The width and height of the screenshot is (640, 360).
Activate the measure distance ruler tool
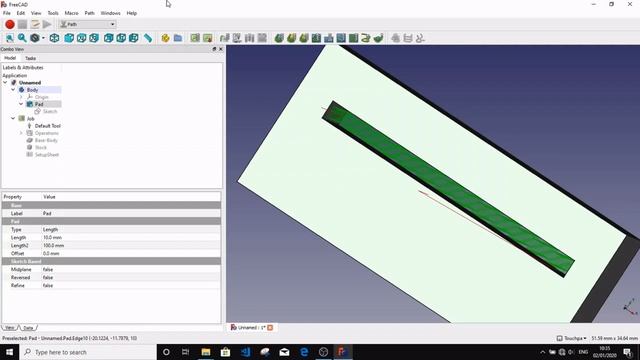(x=148, y=38)
